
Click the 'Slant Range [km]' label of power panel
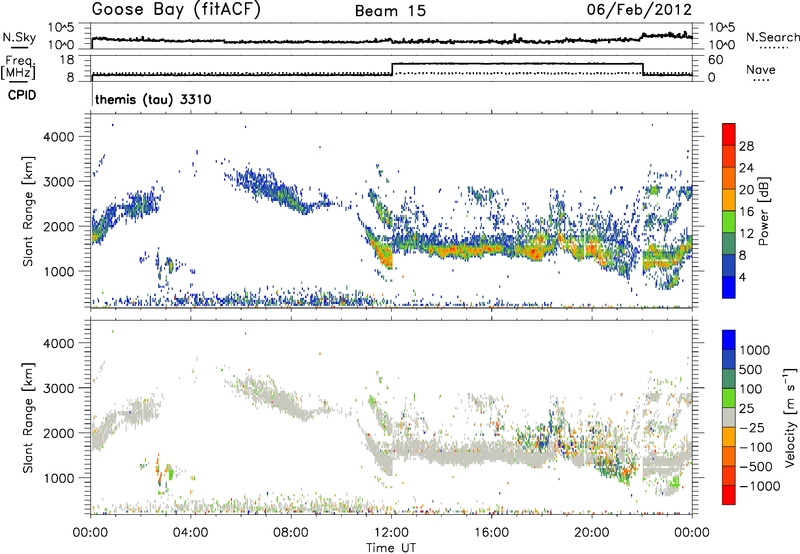(28, 211)
